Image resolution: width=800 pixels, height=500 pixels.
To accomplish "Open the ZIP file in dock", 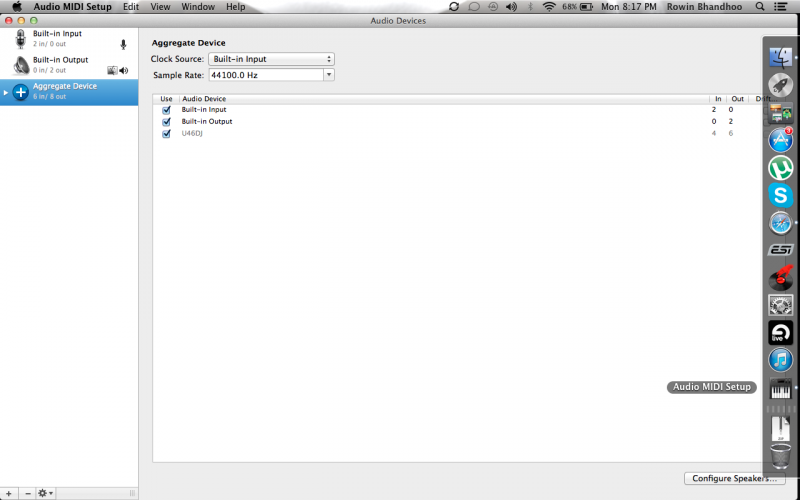I will (x=780, y=429).
